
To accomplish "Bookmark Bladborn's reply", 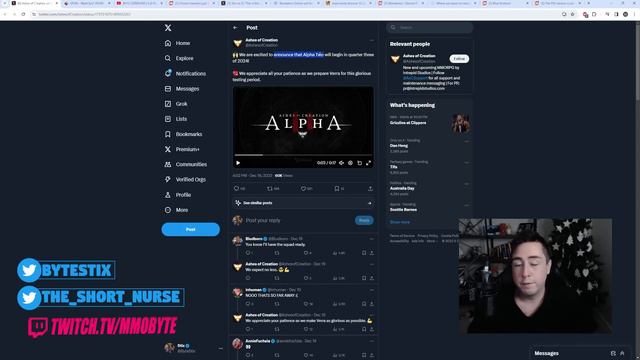I will pyautogui.click(x=364, y=253).
